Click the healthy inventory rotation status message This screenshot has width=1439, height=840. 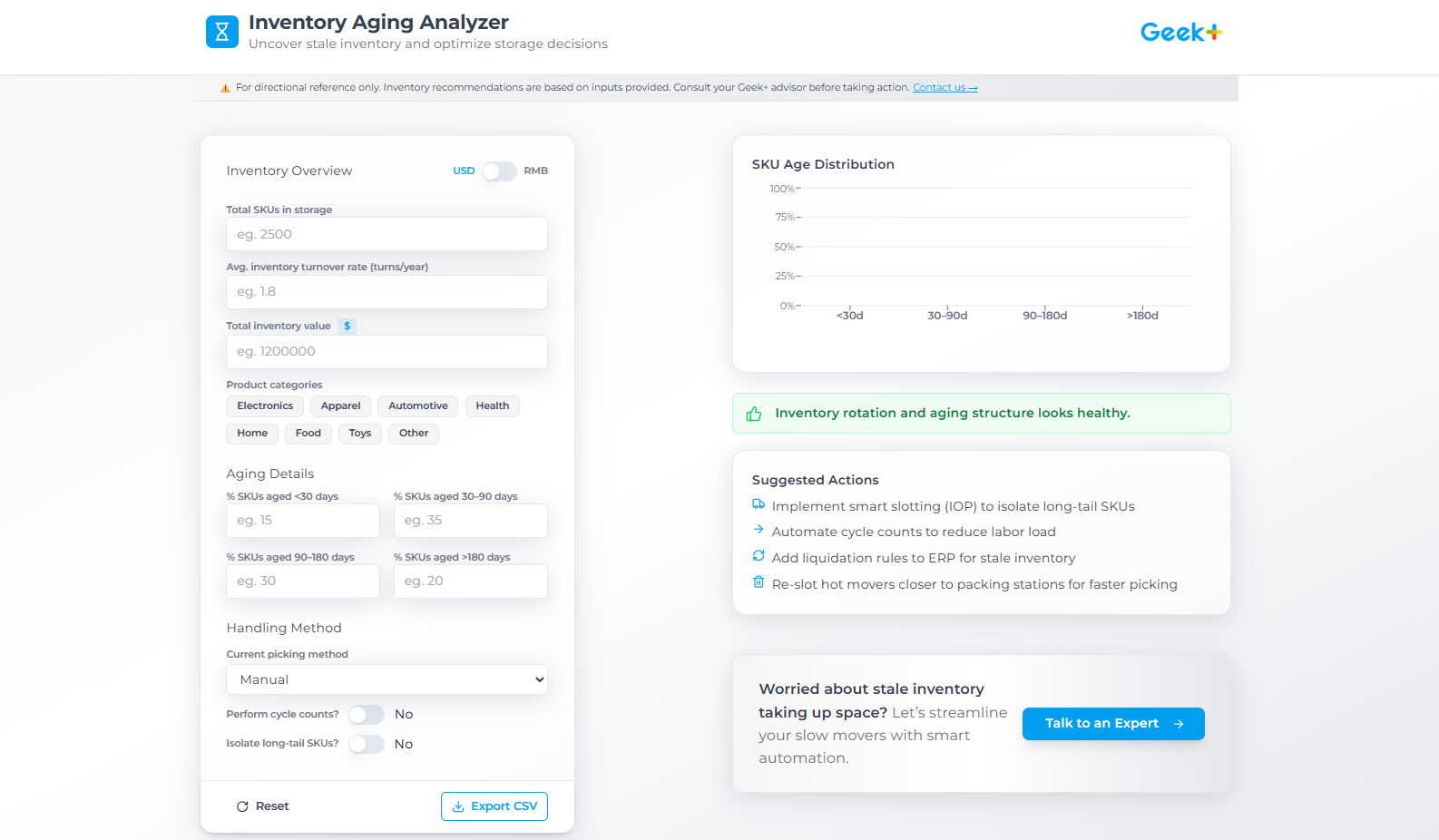tap(953, 414)
